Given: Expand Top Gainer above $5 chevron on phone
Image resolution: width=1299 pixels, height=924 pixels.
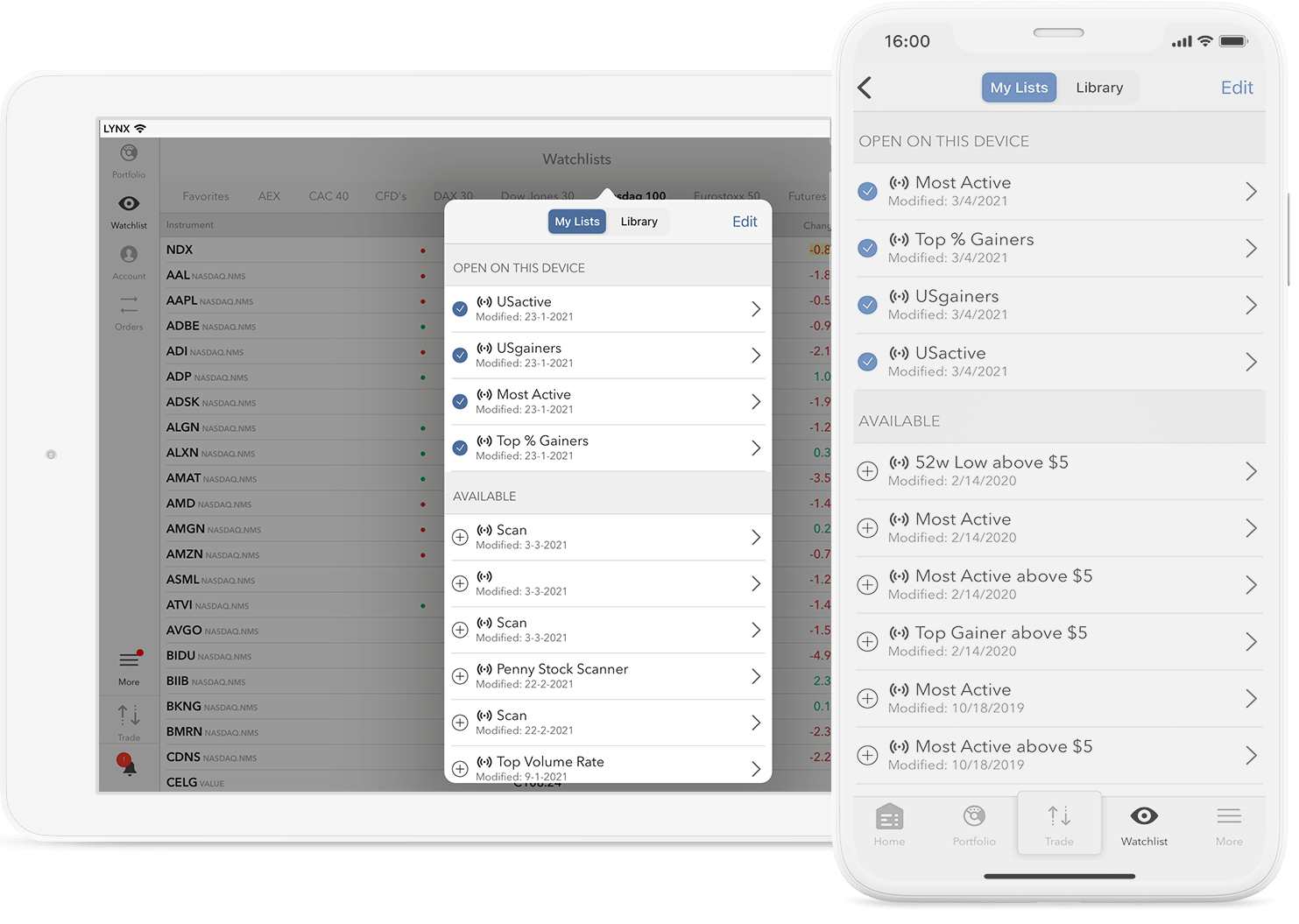Looking at the screenshot, I should coord(1251,642).
